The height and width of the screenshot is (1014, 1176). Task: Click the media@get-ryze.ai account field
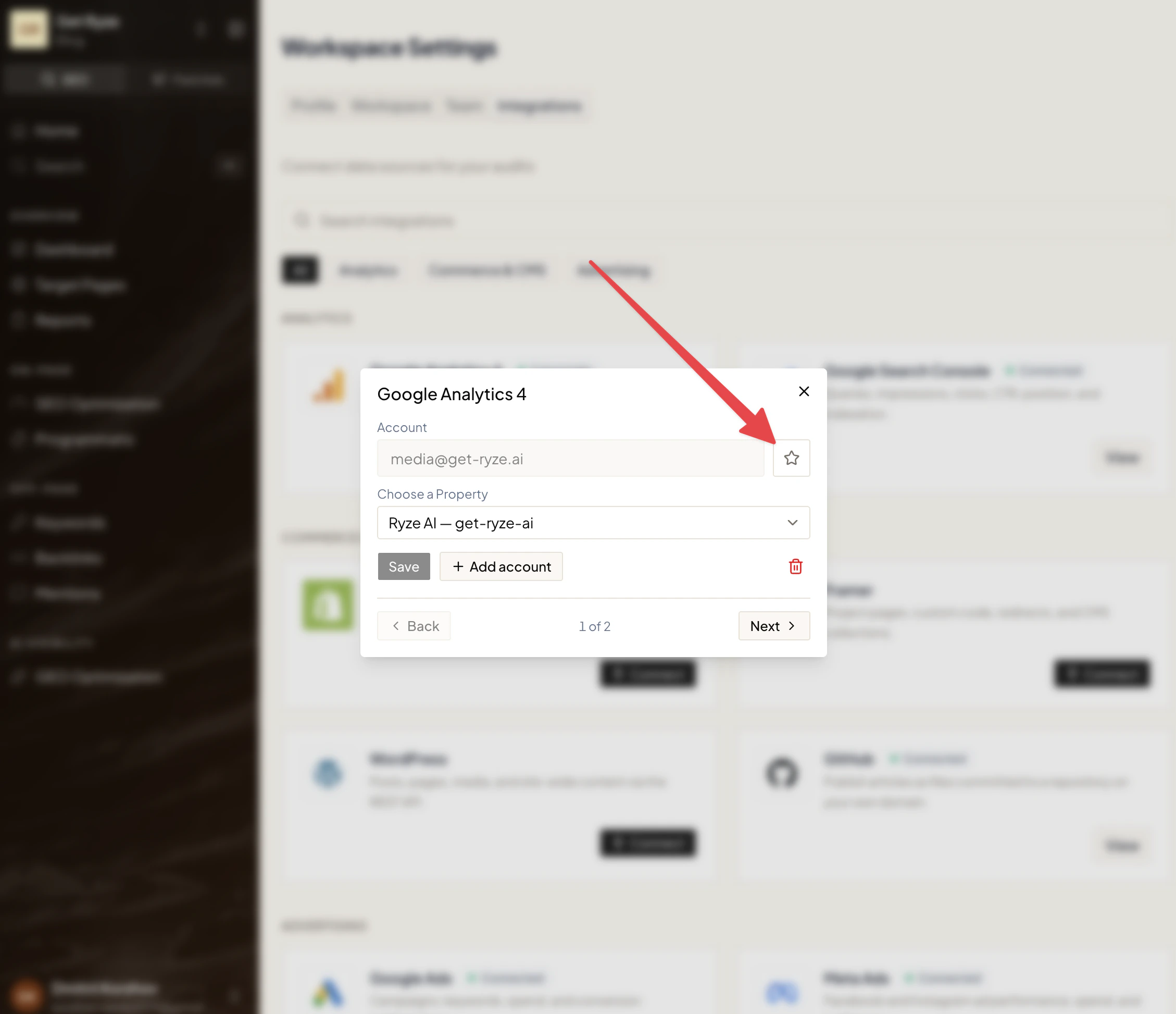570,458
